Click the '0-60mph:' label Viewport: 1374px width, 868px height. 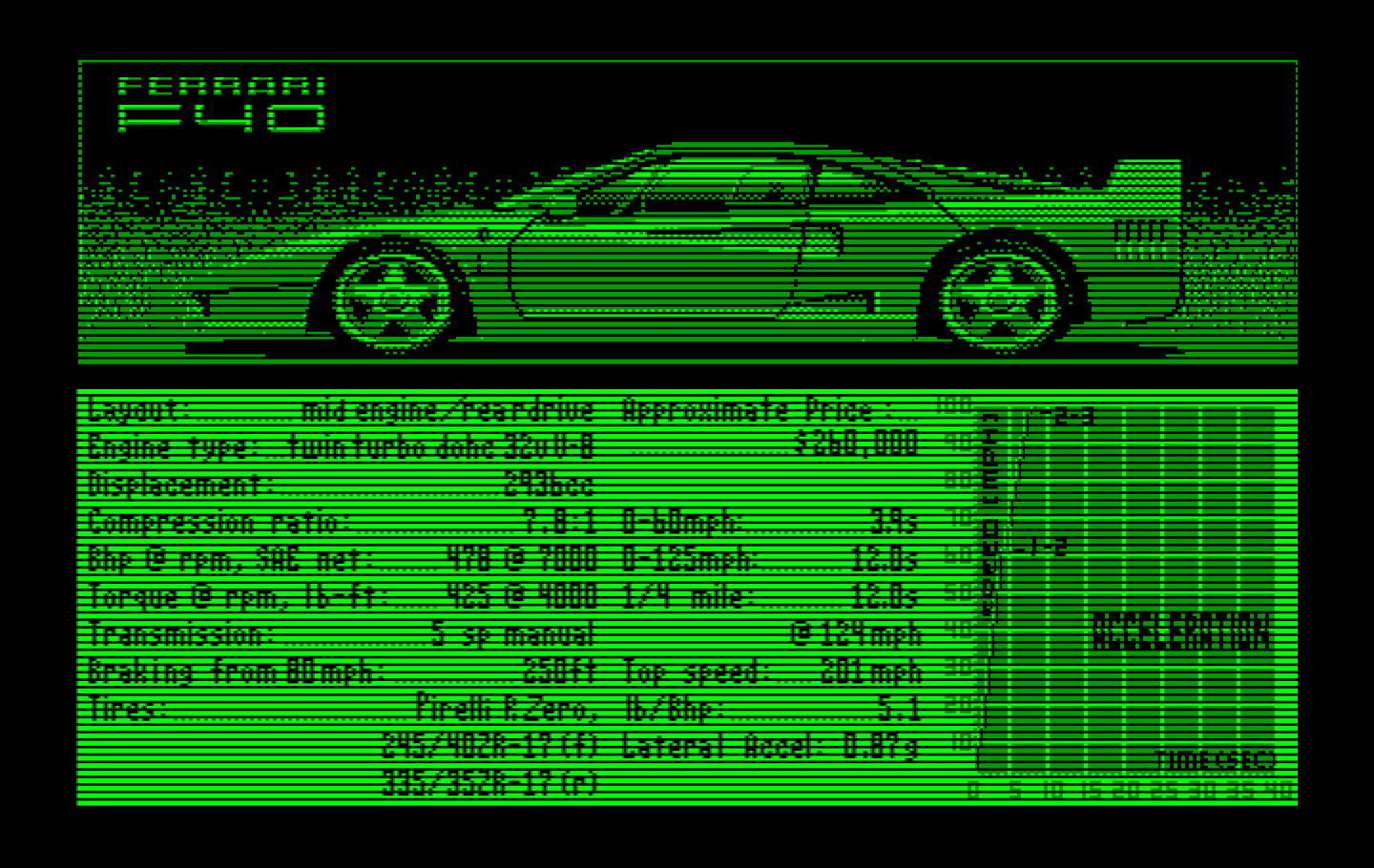[x=680, y=523]
